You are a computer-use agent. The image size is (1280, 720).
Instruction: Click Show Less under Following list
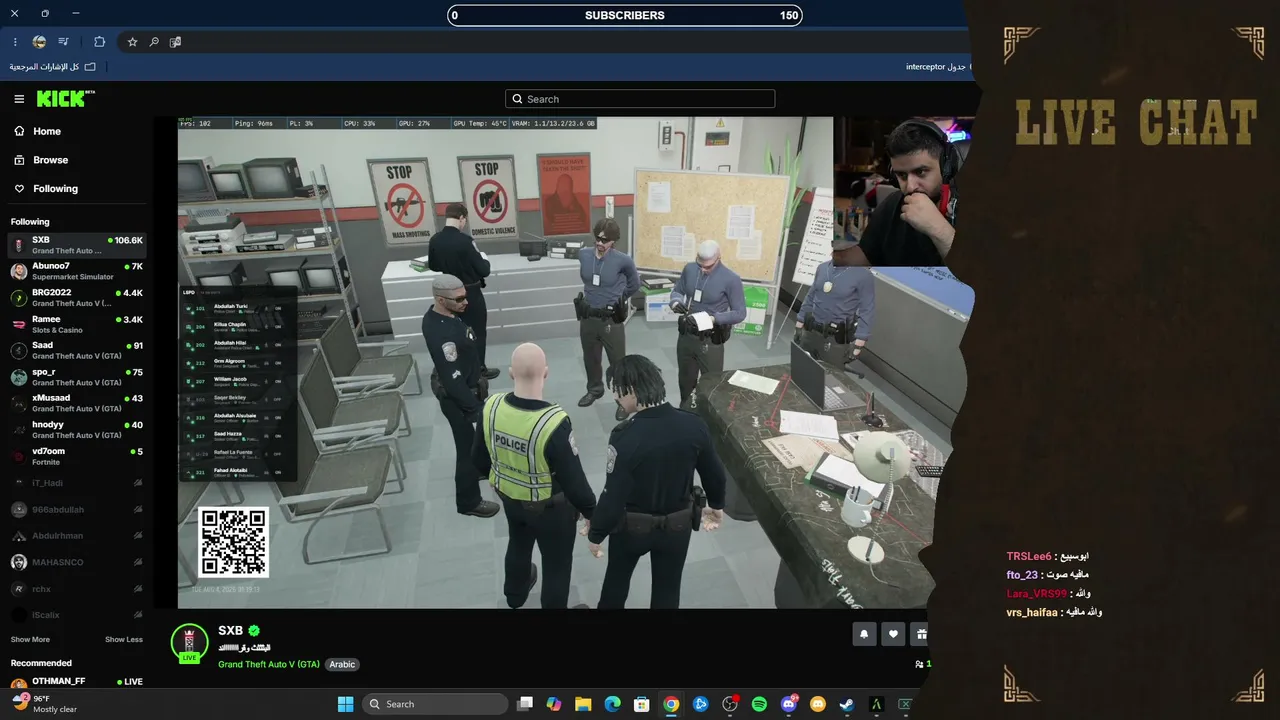tap(124, 639)
